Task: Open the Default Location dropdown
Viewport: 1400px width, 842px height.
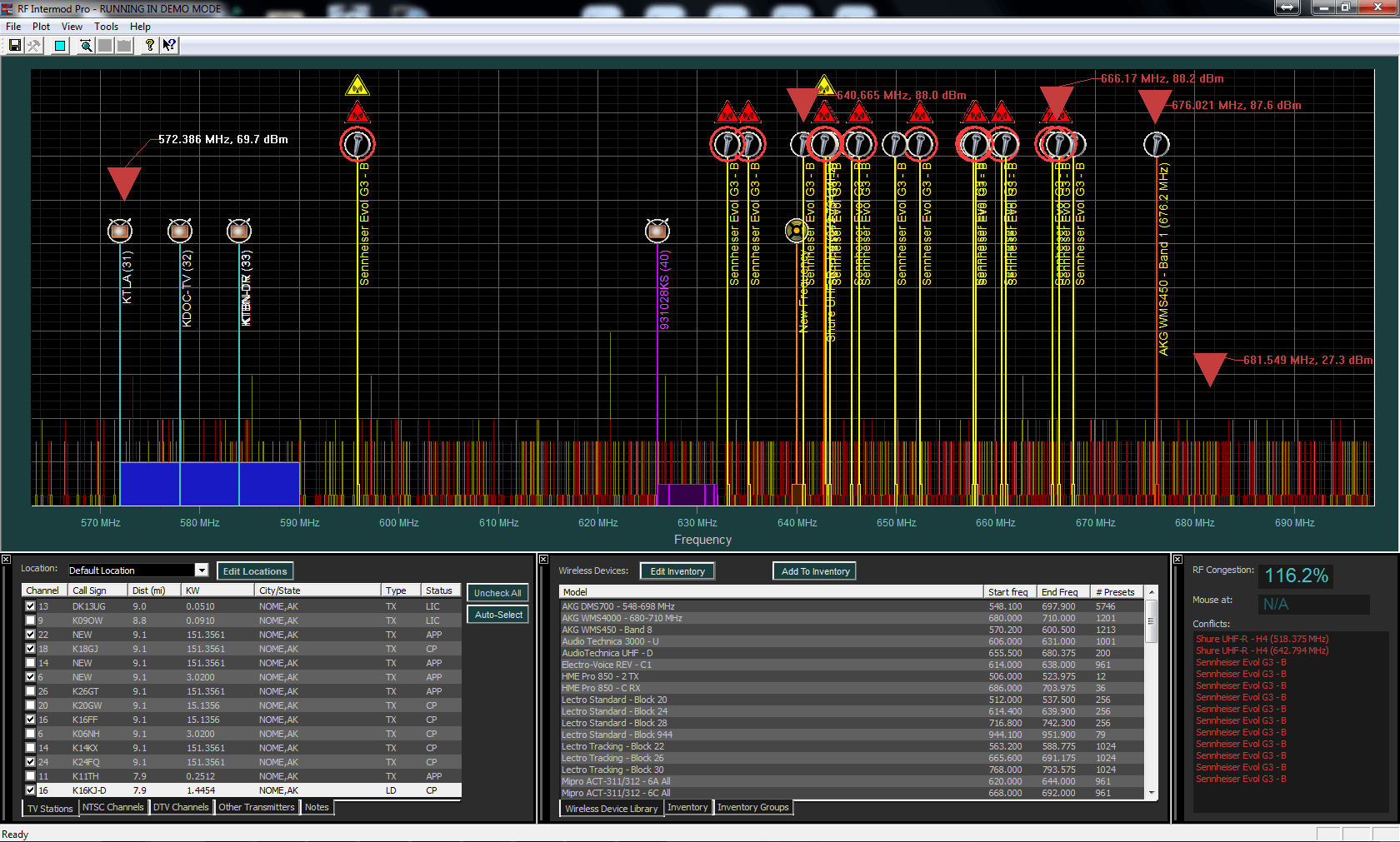Action: tap(201, 570)
